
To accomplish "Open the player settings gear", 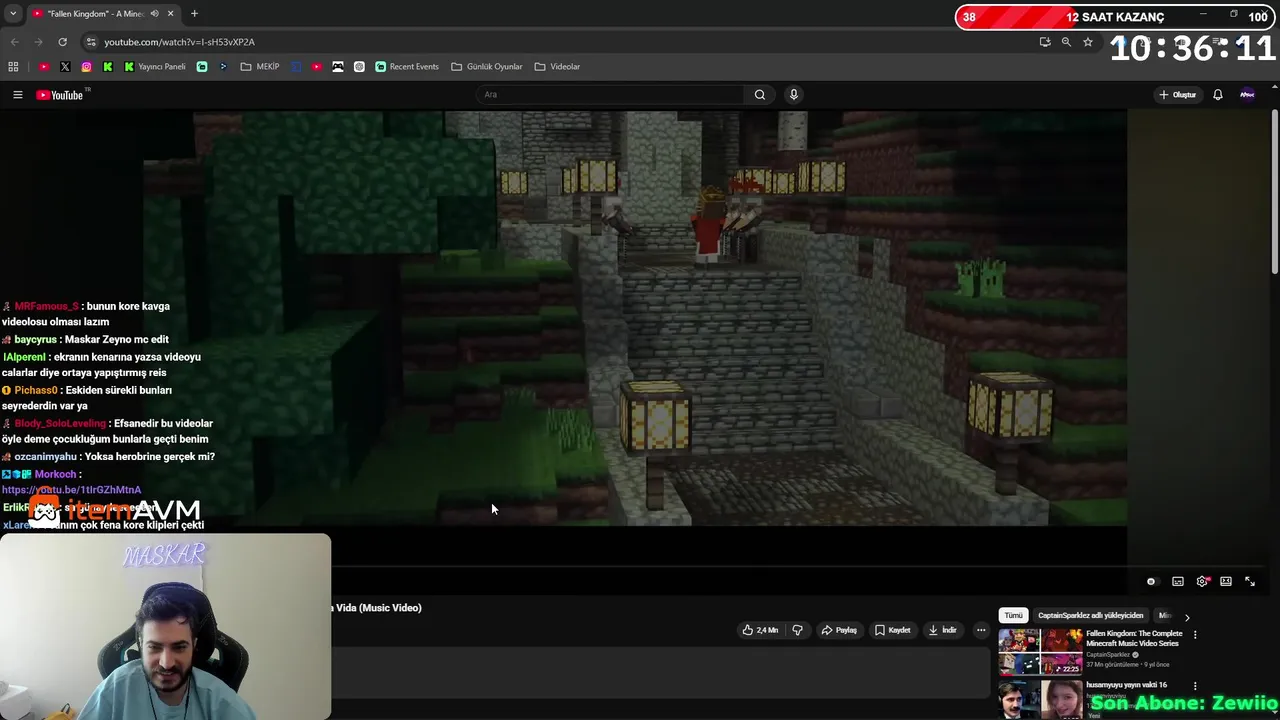I will pos(1202,581).
